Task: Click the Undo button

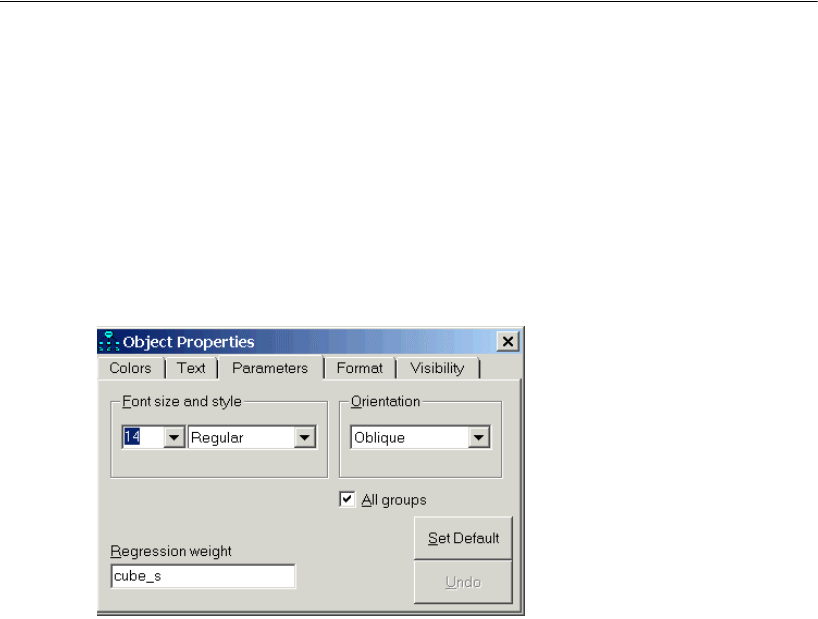Action: [x=463, y=582]
